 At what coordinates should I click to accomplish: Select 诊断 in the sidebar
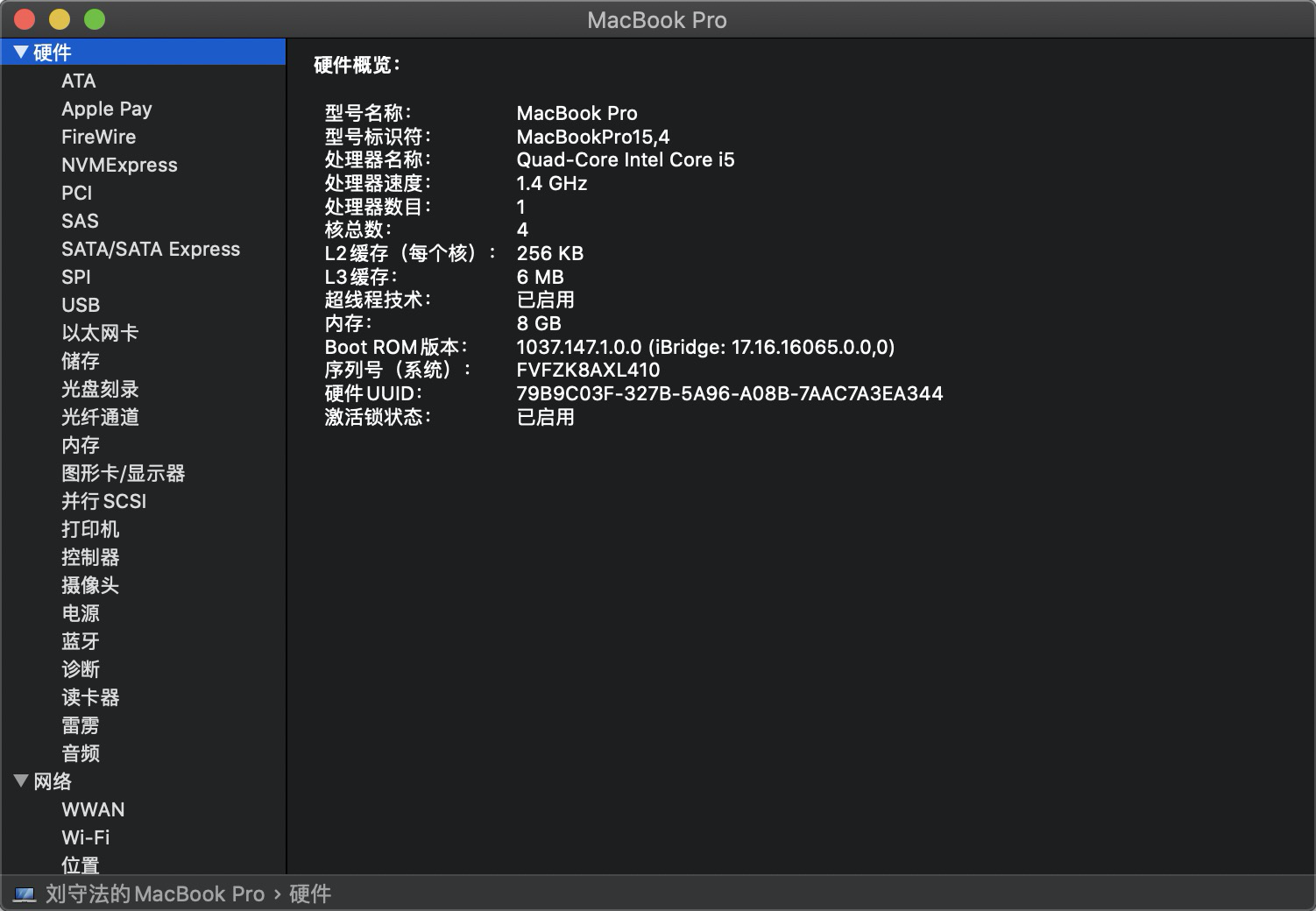tap(81, 669)
